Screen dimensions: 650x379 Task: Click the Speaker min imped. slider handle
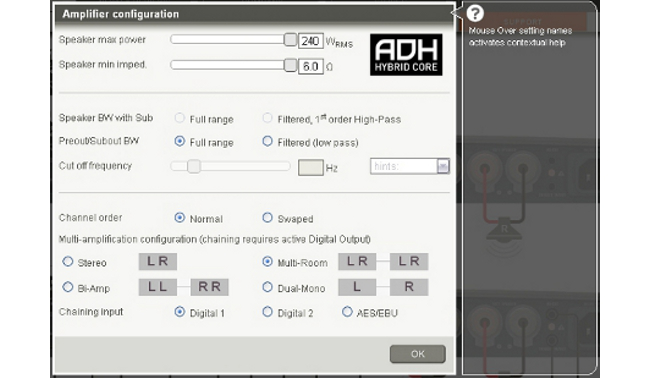pyautogui.click(x=290, y=65)
